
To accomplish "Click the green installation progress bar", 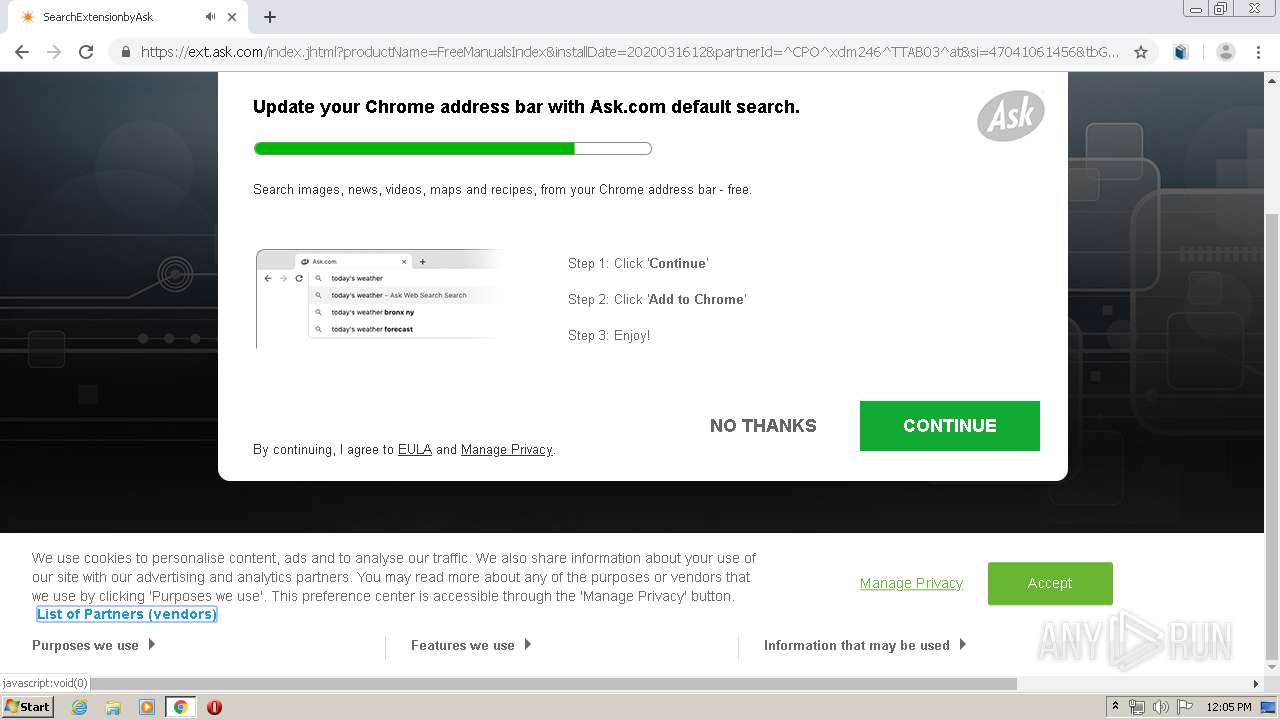I will (x=453, y=149).
